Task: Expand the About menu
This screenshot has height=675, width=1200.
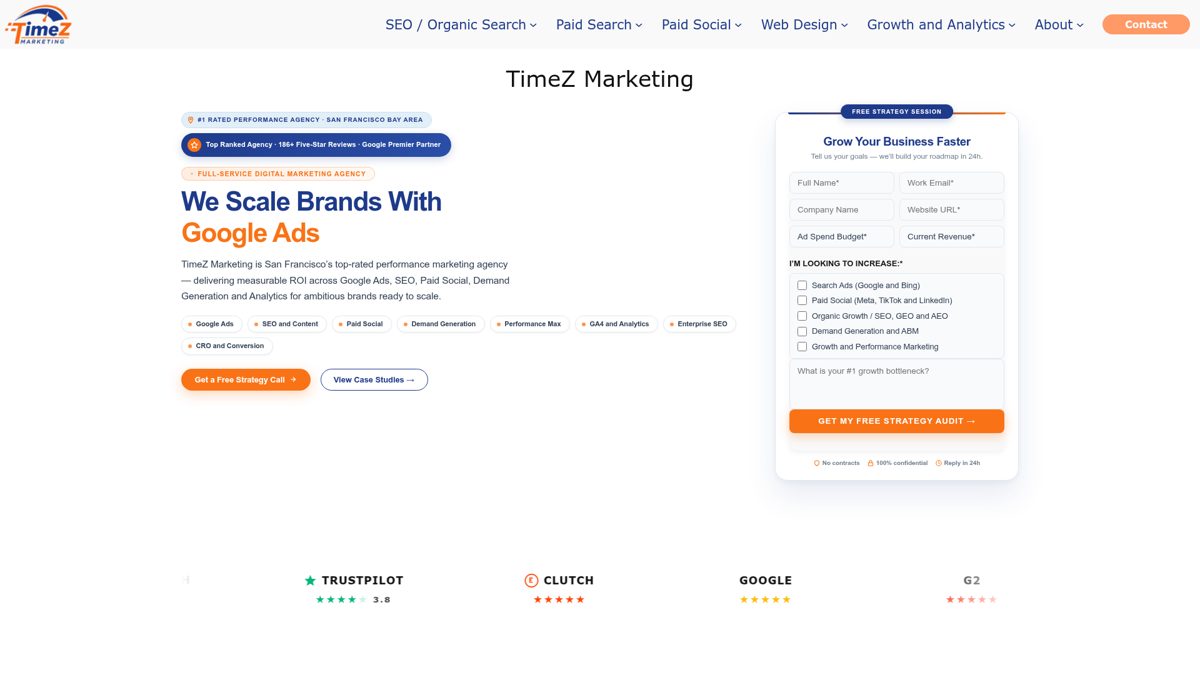Action: point(1059,25)
